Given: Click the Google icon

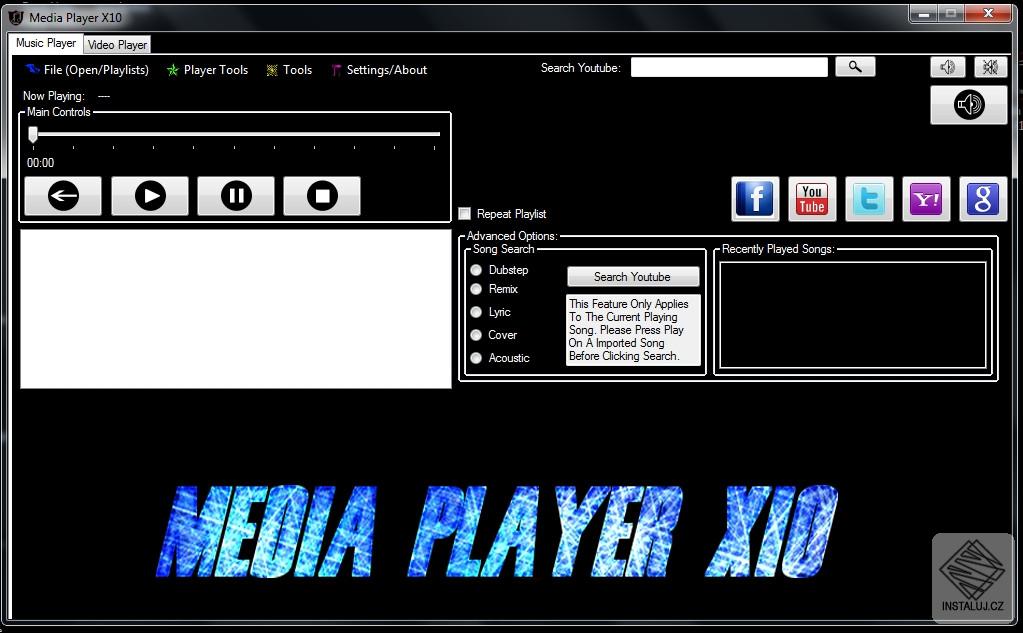Looking at the screenshot, I should point(982,199).
